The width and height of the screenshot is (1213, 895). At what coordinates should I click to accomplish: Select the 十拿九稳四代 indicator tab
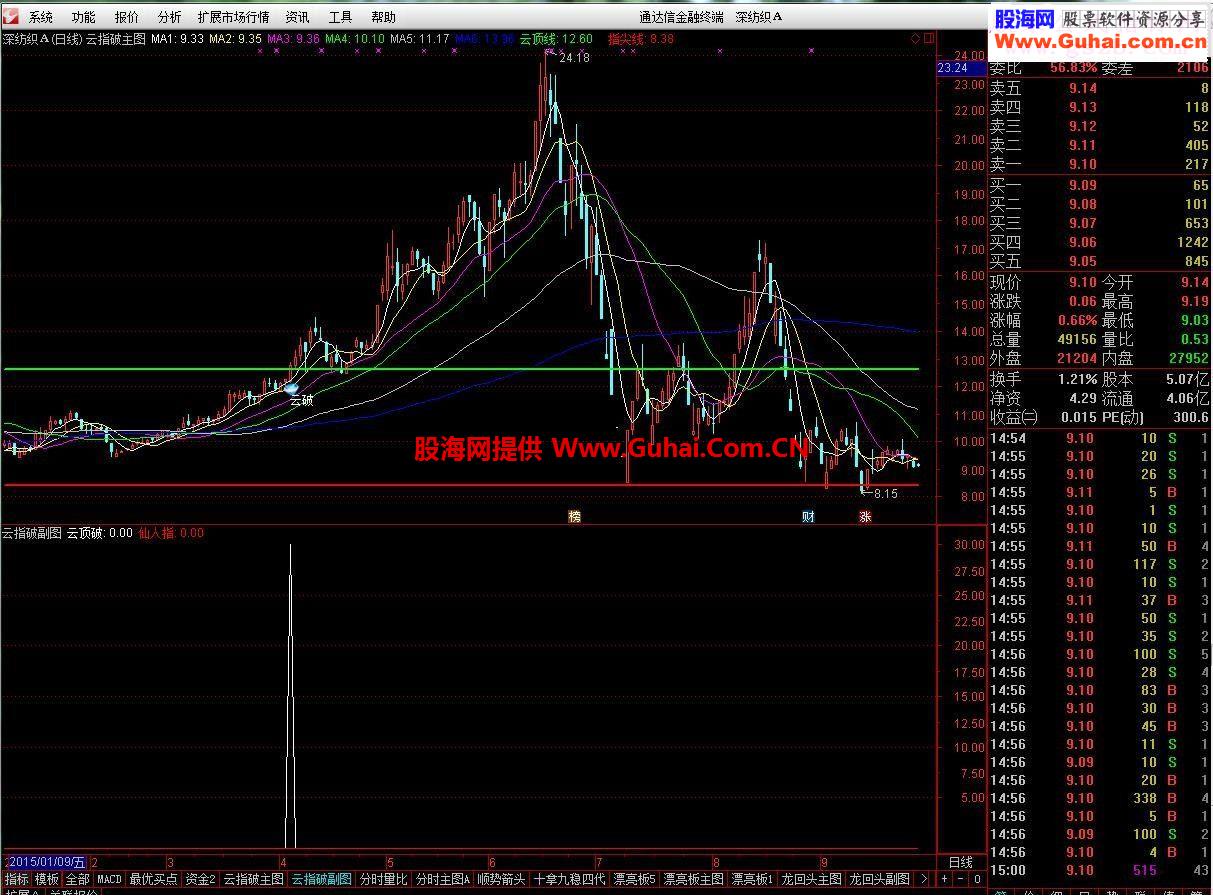[x=569, y=879]
